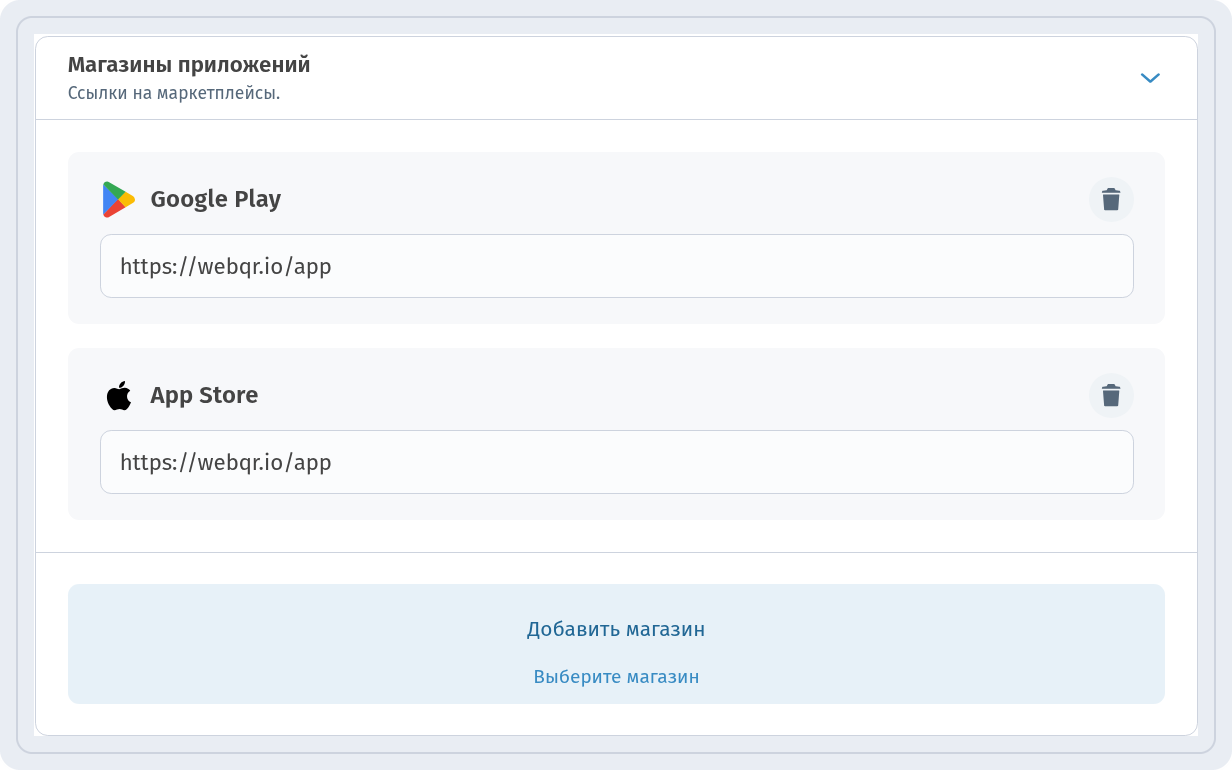Delete the App Store entry
The image size is (1232, 770).
click(x=1111, y=395)
